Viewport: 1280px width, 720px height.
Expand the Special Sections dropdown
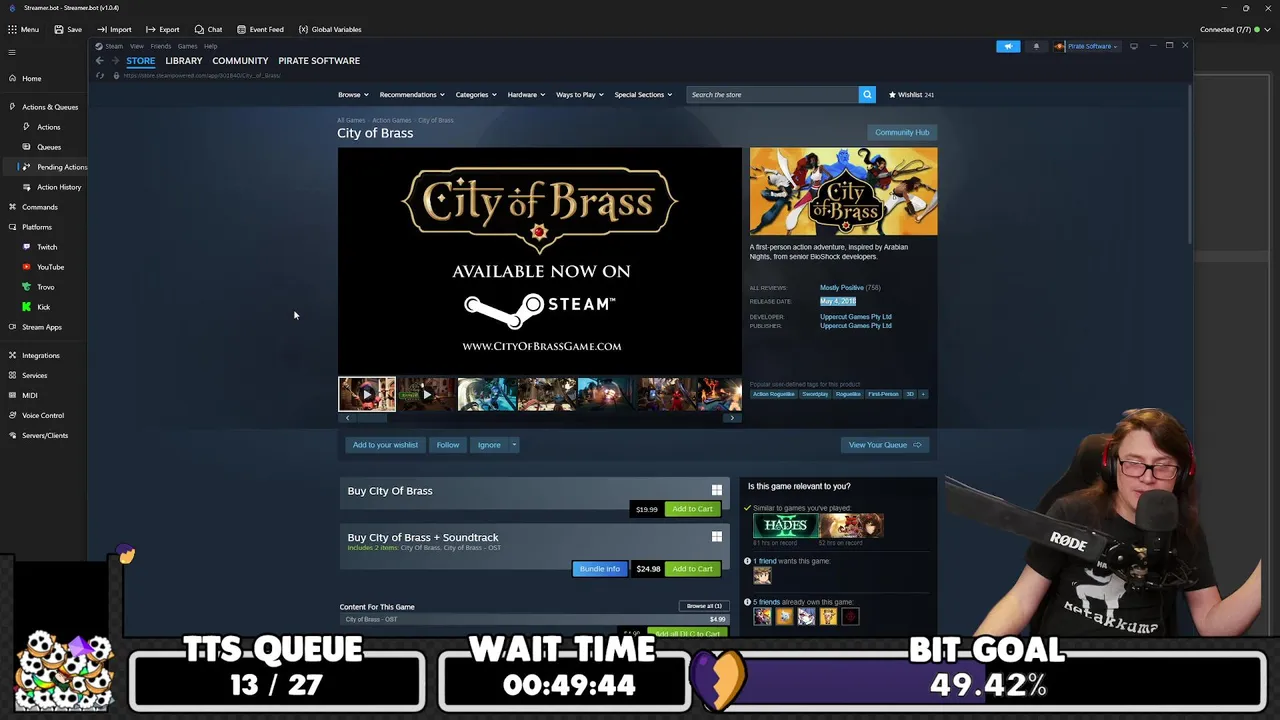pos(643,95)
